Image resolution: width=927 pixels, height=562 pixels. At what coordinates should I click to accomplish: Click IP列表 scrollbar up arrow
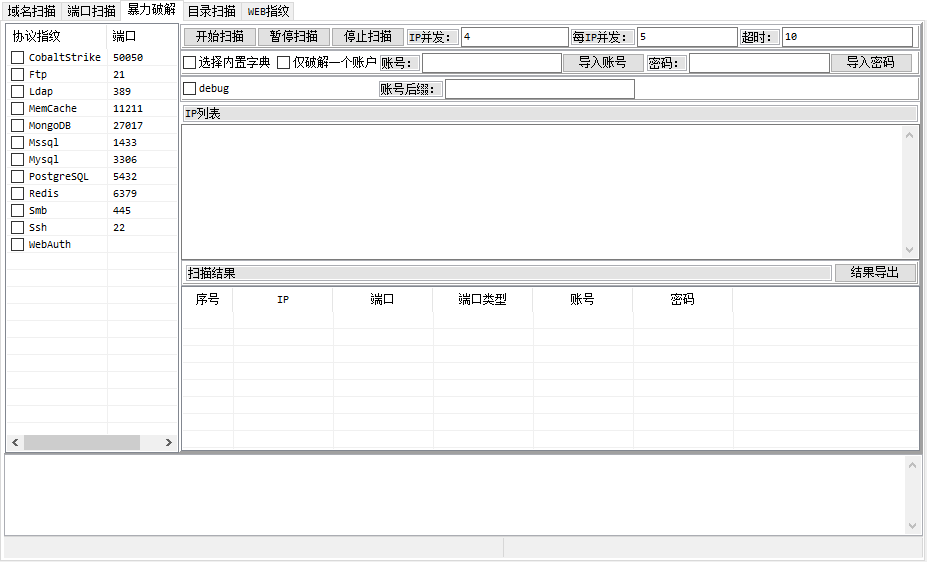(x=909, y=135)
